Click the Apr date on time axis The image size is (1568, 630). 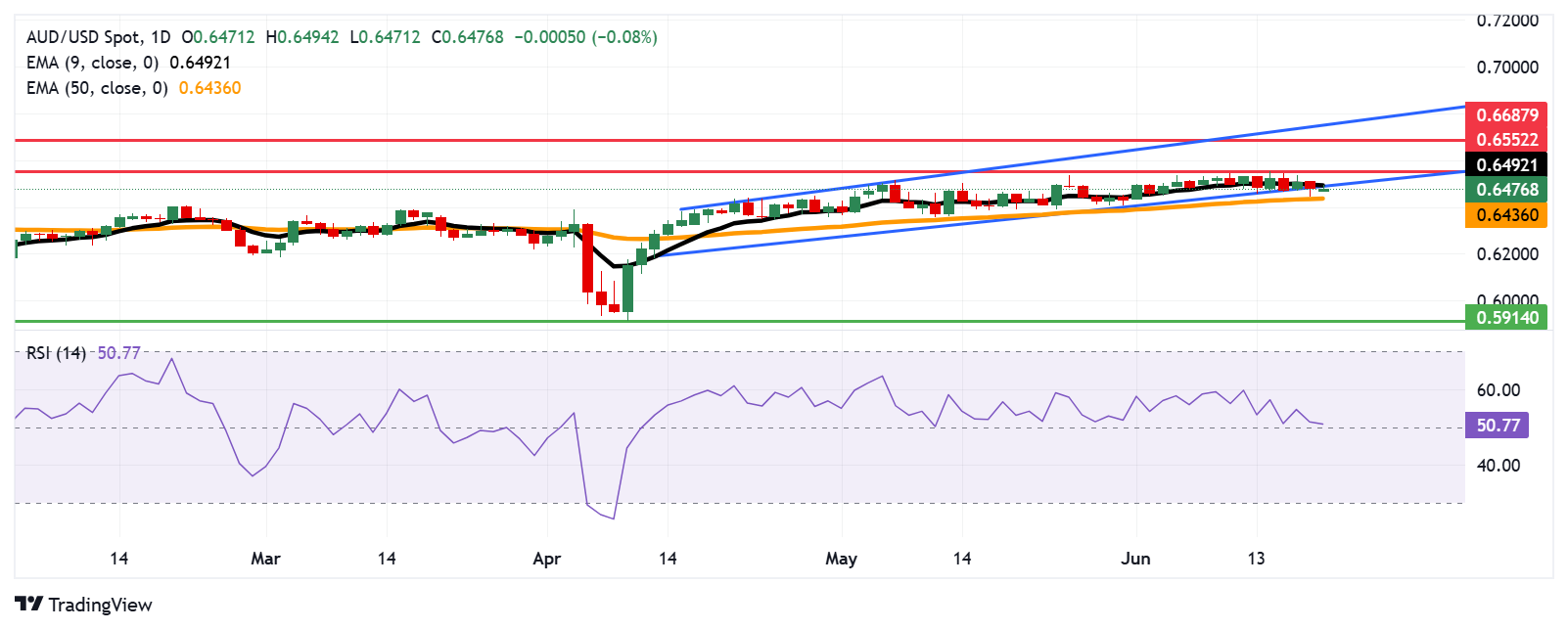pos(546,559)
